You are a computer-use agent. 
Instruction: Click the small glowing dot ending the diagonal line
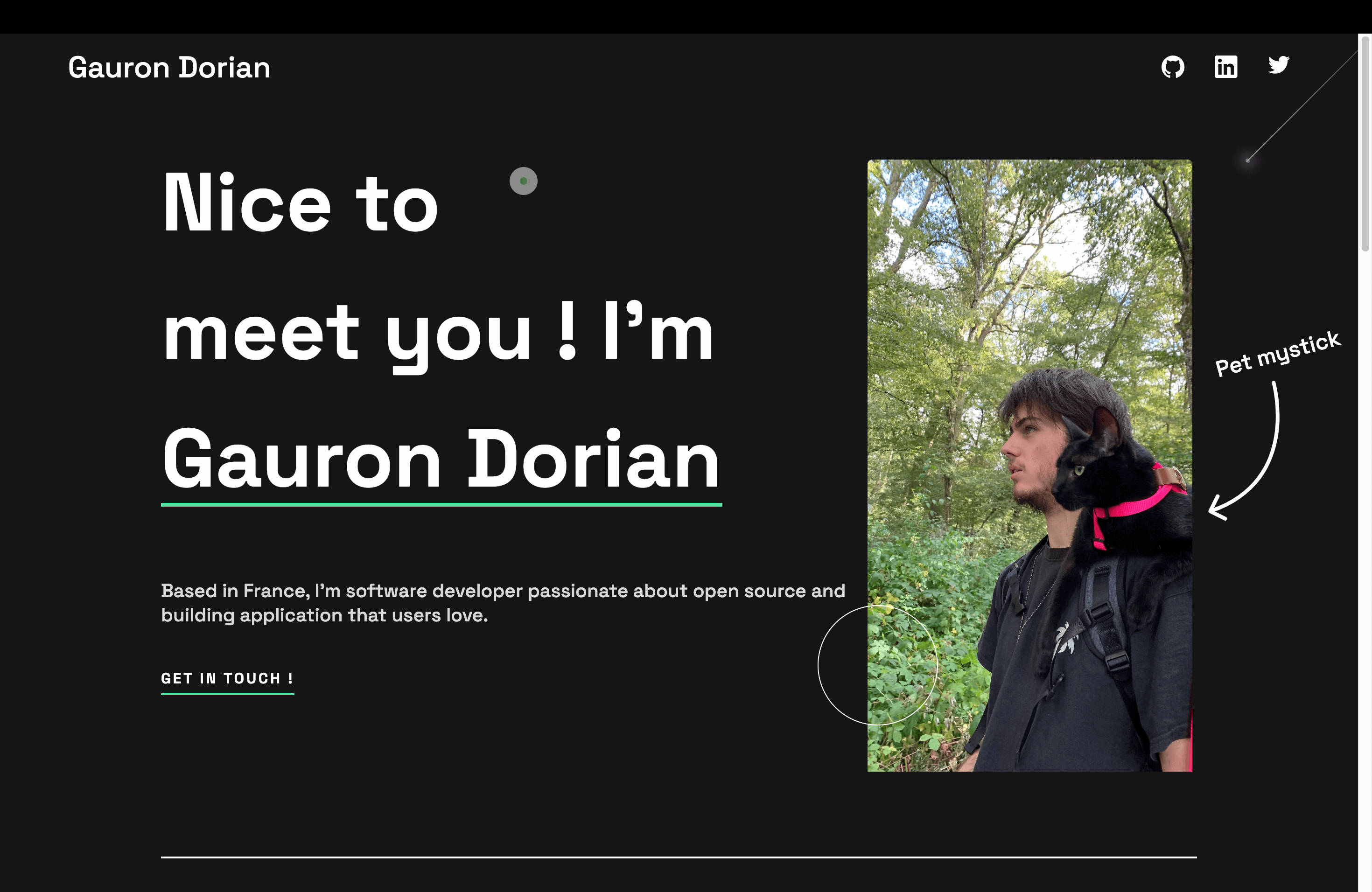point(1247,160)
